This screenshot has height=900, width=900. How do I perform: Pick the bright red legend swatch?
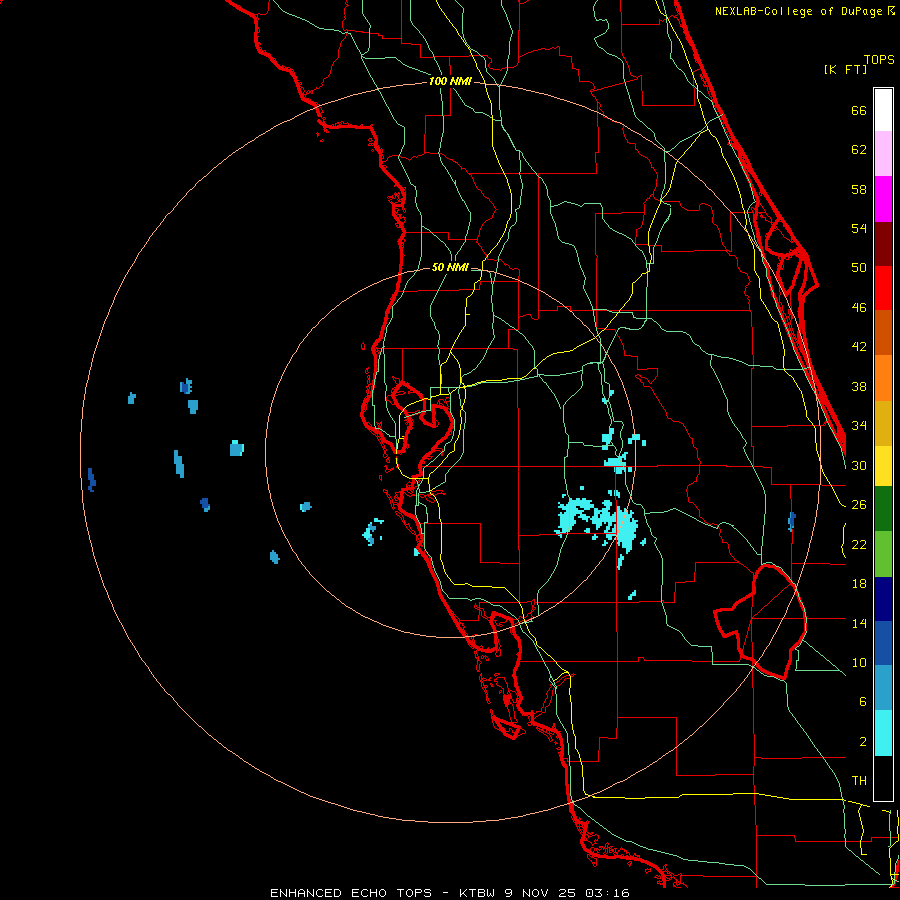tap(883, 288)
